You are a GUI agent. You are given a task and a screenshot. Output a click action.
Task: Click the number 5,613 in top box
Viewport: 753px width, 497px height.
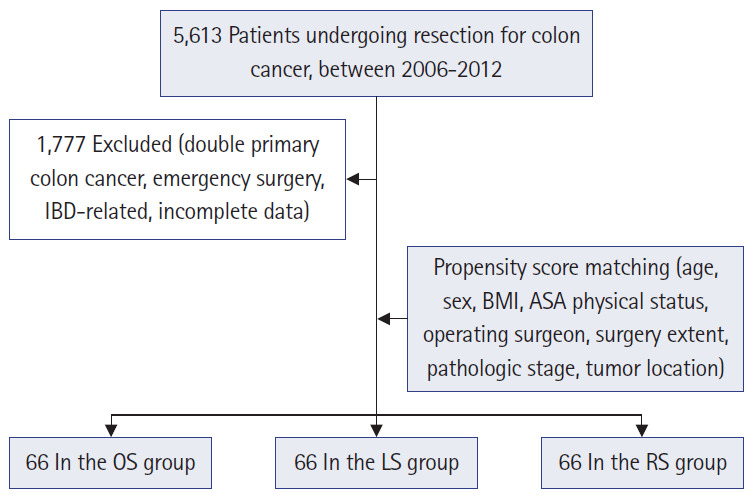click(x=197, y=36)
